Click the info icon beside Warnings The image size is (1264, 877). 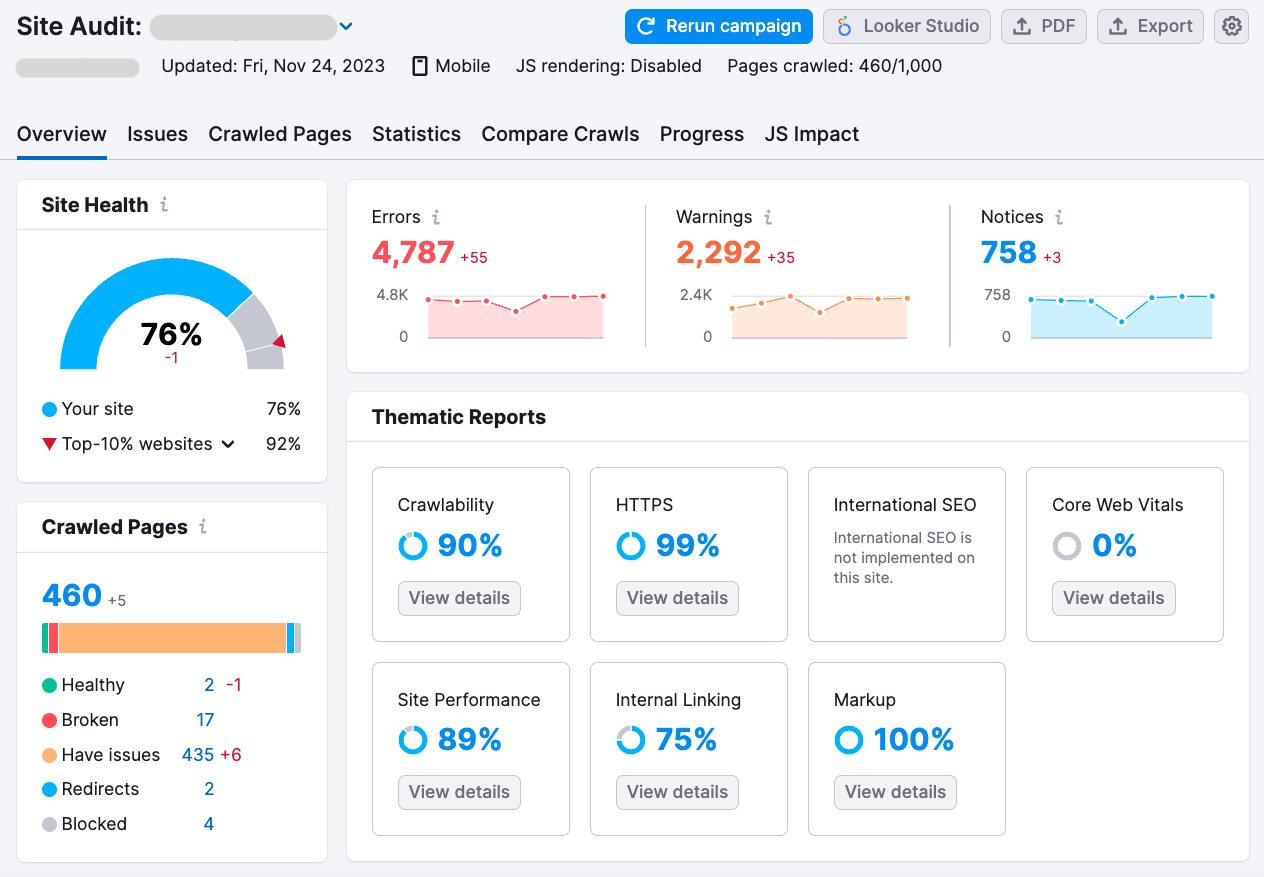[767, 217]
